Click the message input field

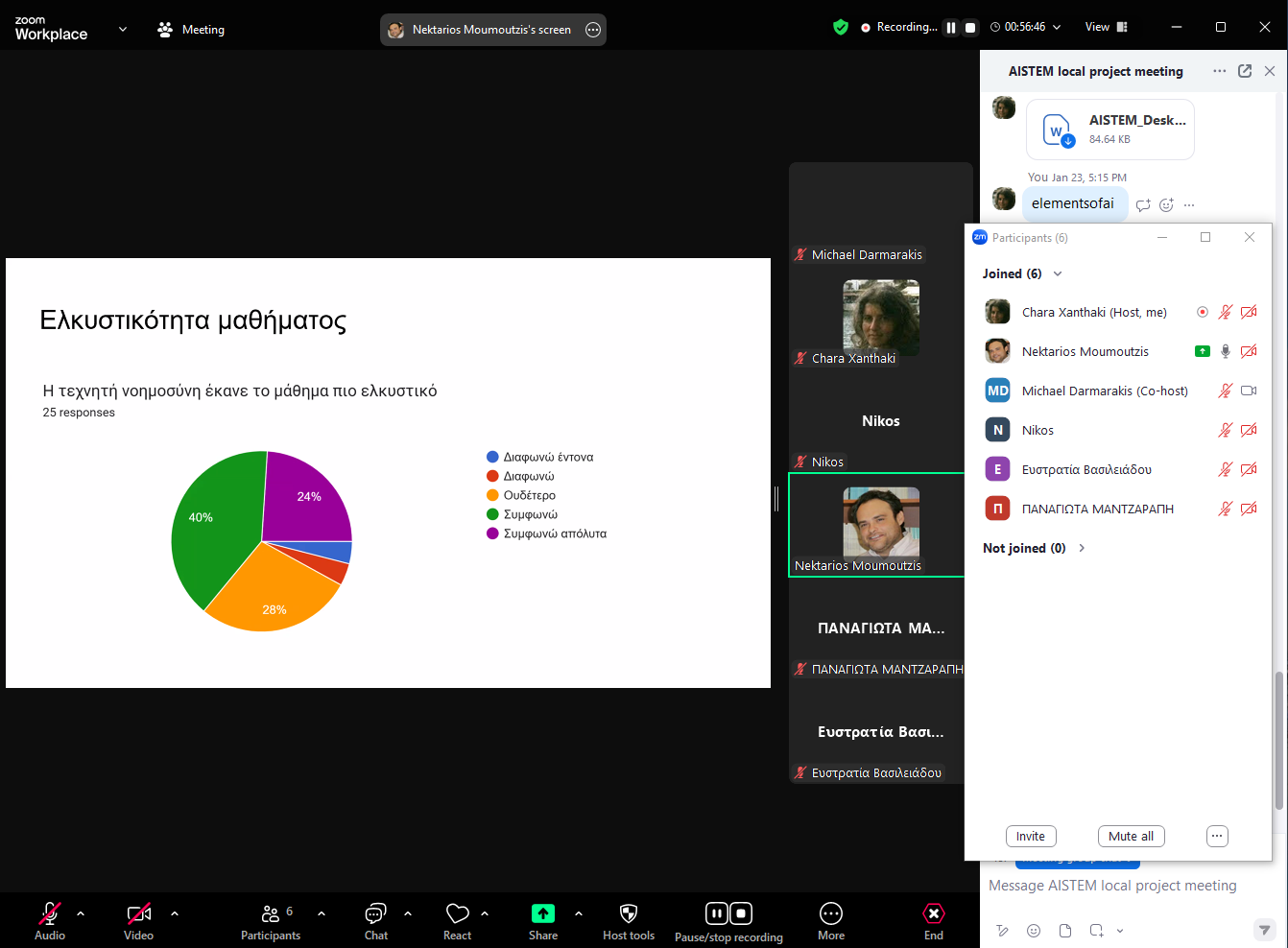[1113, 886]
